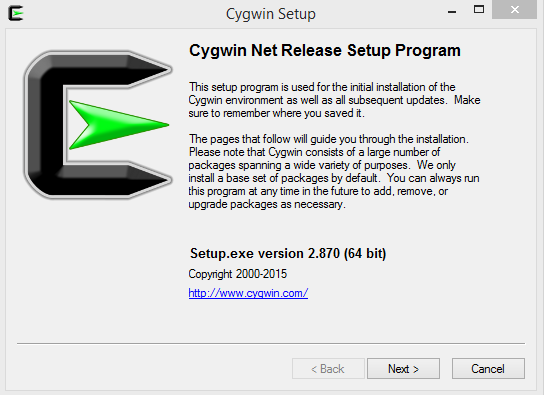Click the "Cygwin Setup" title bar text
The image size is (544, 395).
click(x=271, y=14)
